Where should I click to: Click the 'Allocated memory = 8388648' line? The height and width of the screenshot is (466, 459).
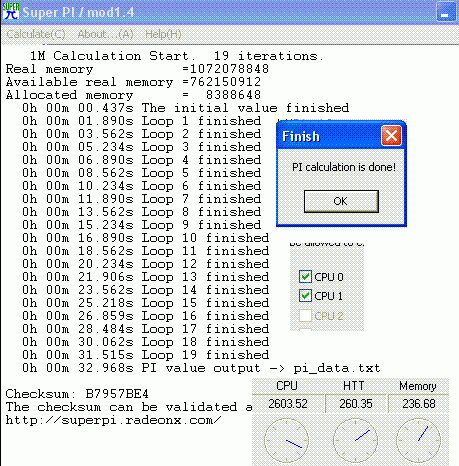(133, 95)
